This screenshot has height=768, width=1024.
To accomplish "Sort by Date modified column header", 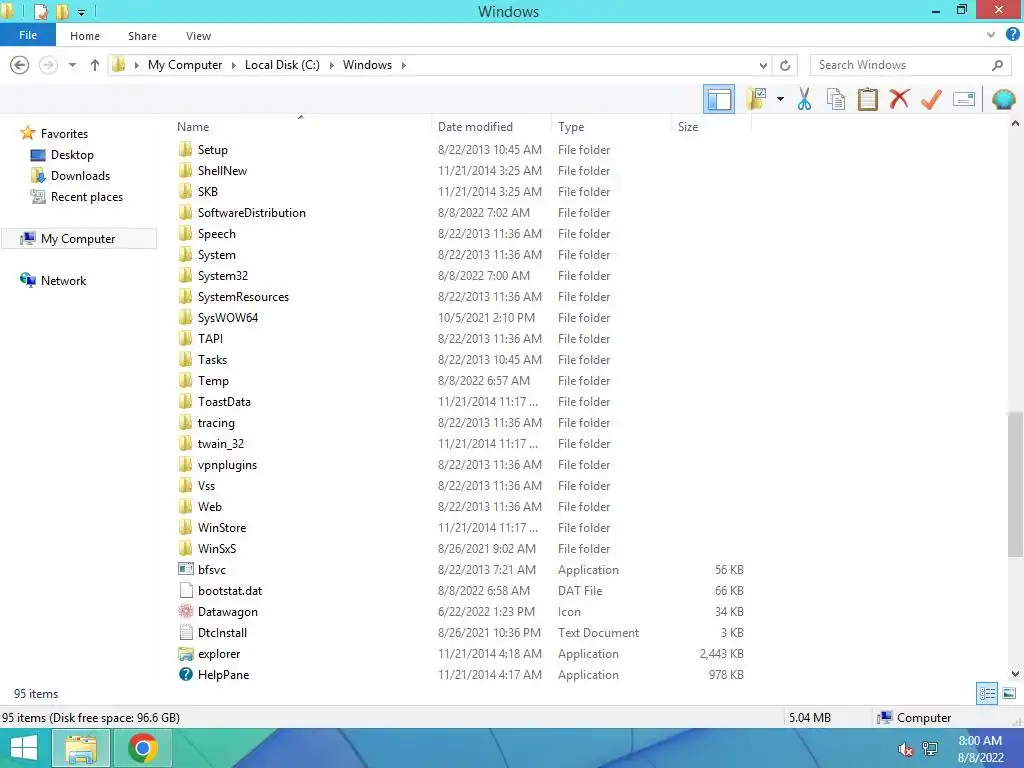I will [x=491, y=127].
